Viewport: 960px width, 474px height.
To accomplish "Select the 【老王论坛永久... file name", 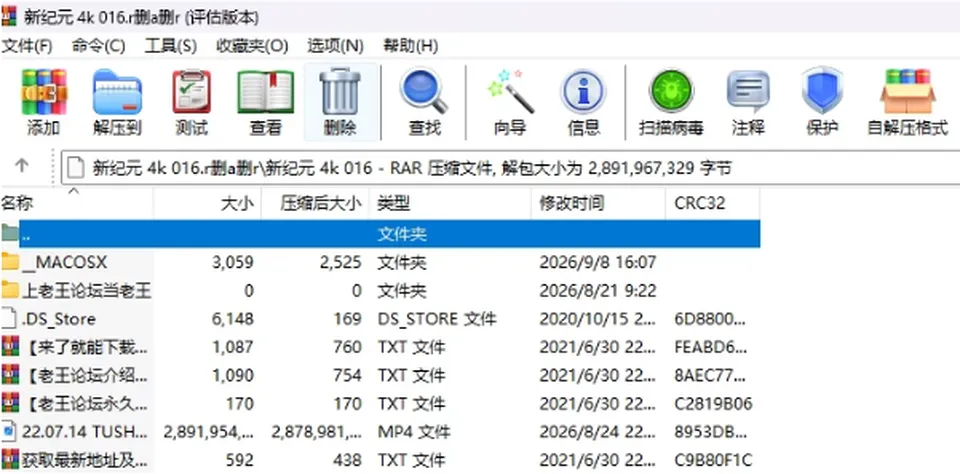I will tap(86, 404).
